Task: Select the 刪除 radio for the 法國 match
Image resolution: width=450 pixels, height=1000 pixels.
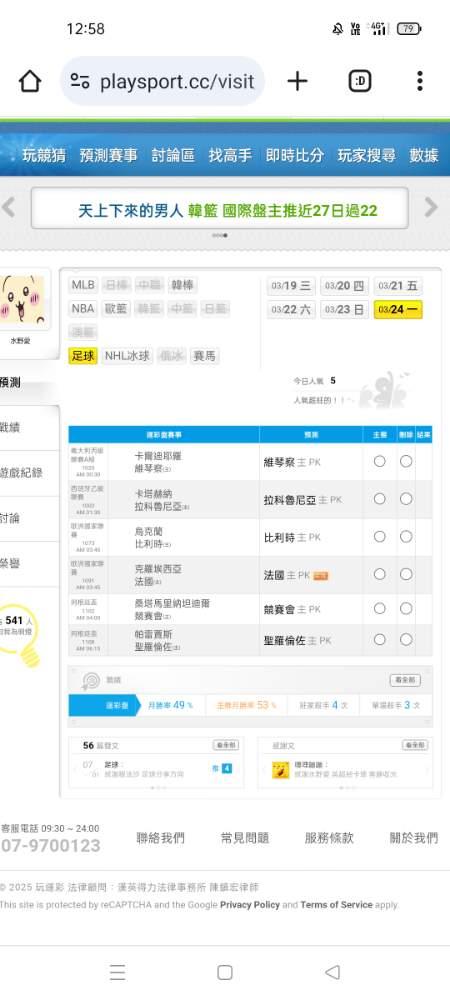Action: (x=406, y=574)
